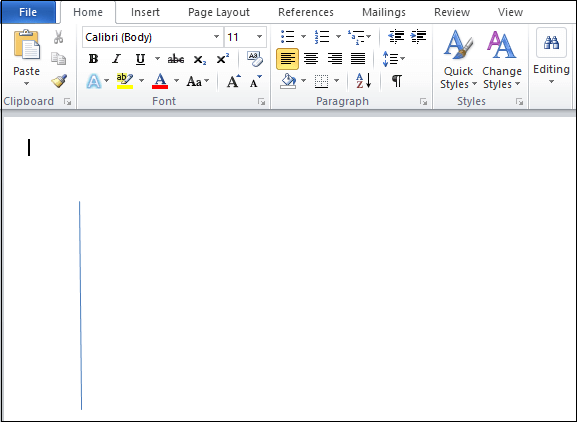Apply shading with paint bucket
Screen dimensions: 577x422
[x=288, y=81]
